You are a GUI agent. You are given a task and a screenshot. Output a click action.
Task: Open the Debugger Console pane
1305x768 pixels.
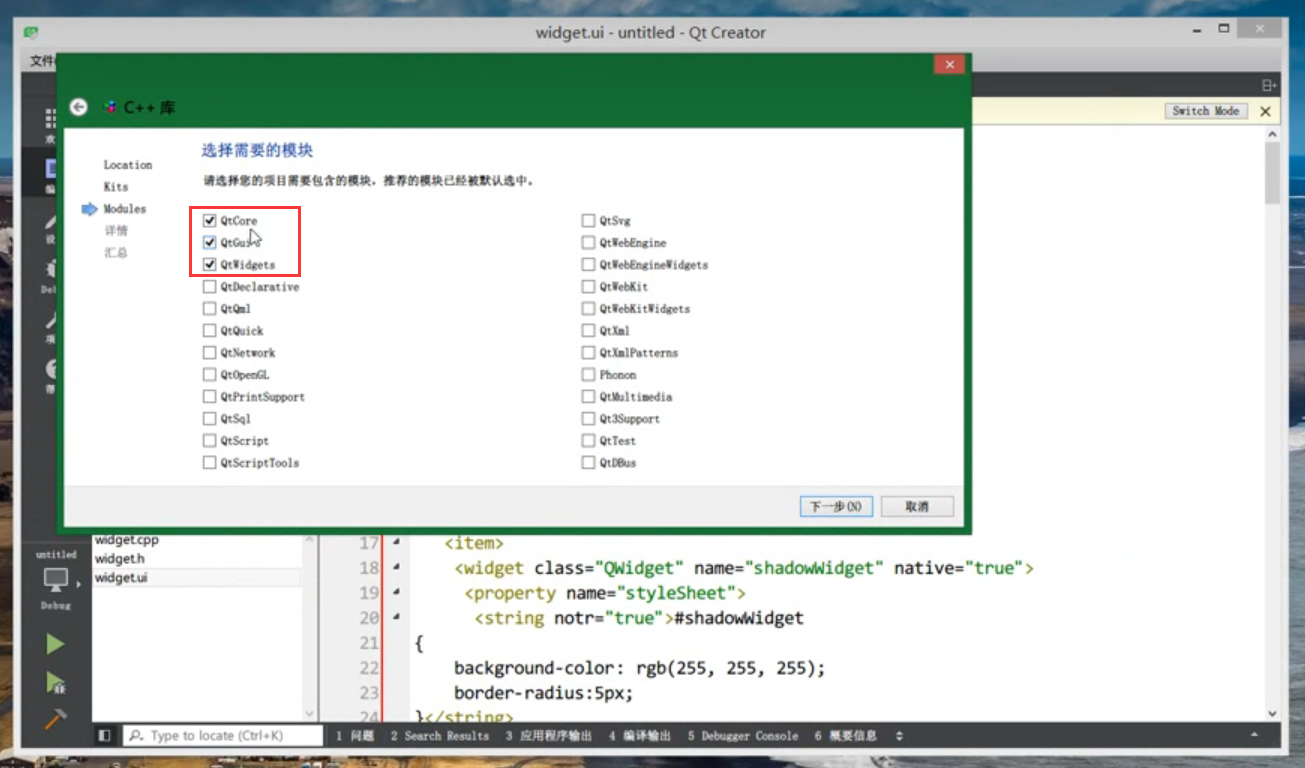click(743, 736)
